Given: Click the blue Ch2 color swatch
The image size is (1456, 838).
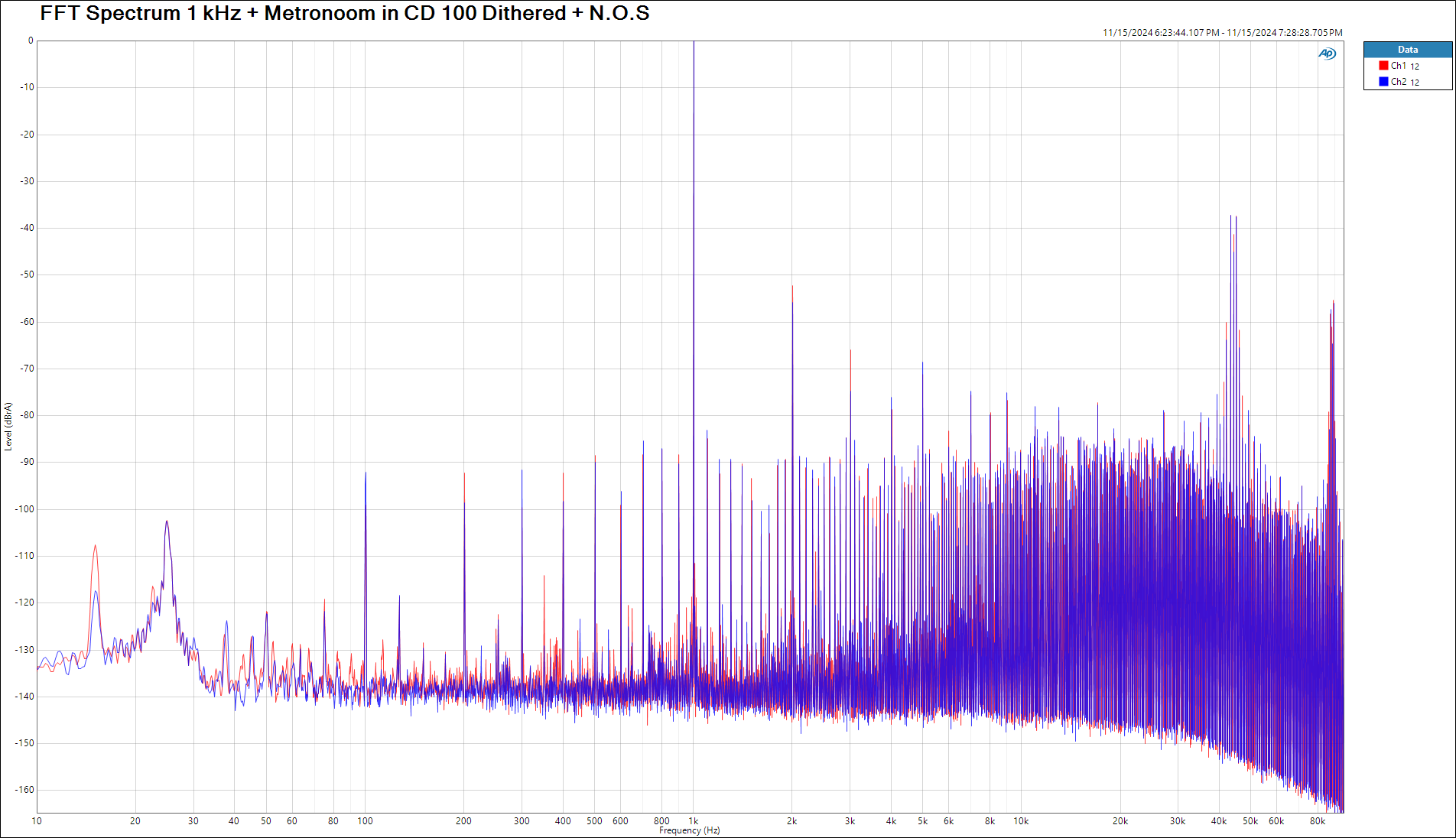Looking at the screenshot, I should [x=1383, y=82].
